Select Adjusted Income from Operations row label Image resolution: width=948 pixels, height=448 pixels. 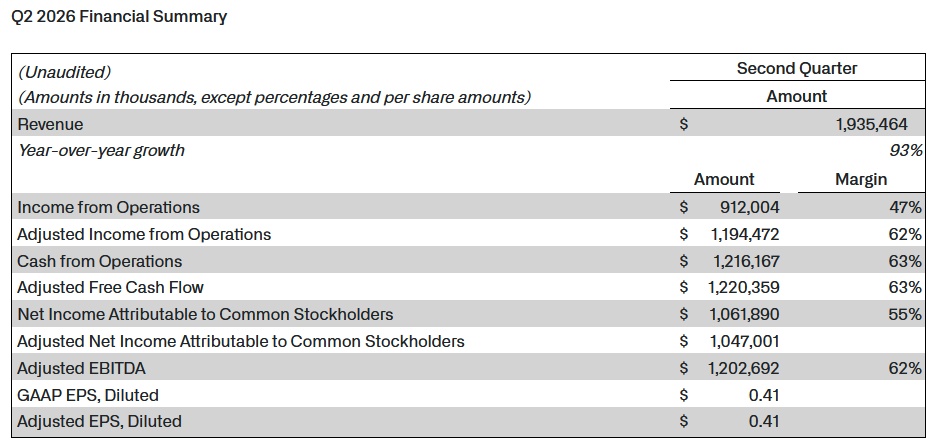(x=144, y=235)
